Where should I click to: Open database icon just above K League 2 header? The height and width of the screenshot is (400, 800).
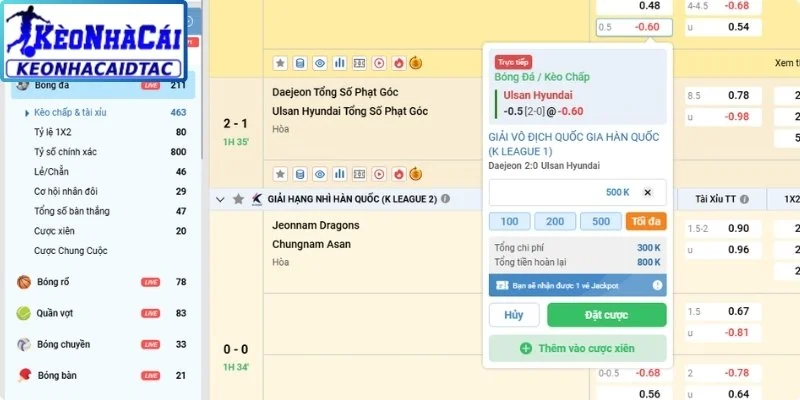(x=300, y=174)
